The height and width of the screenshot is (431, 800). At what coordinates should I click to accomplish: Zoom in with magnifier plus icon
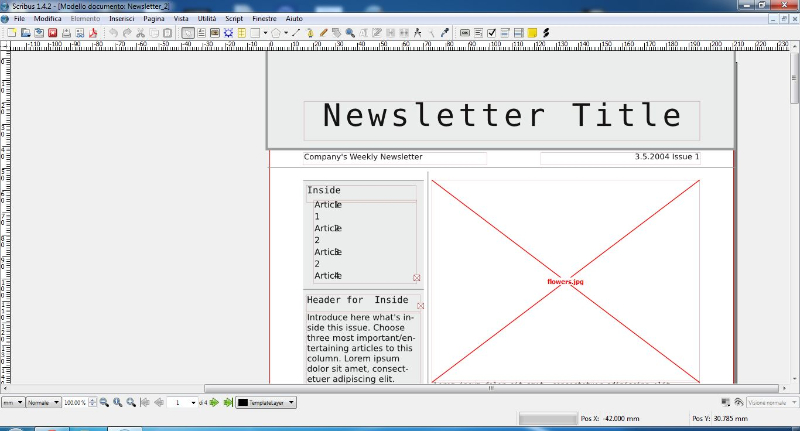pos(131,402)
